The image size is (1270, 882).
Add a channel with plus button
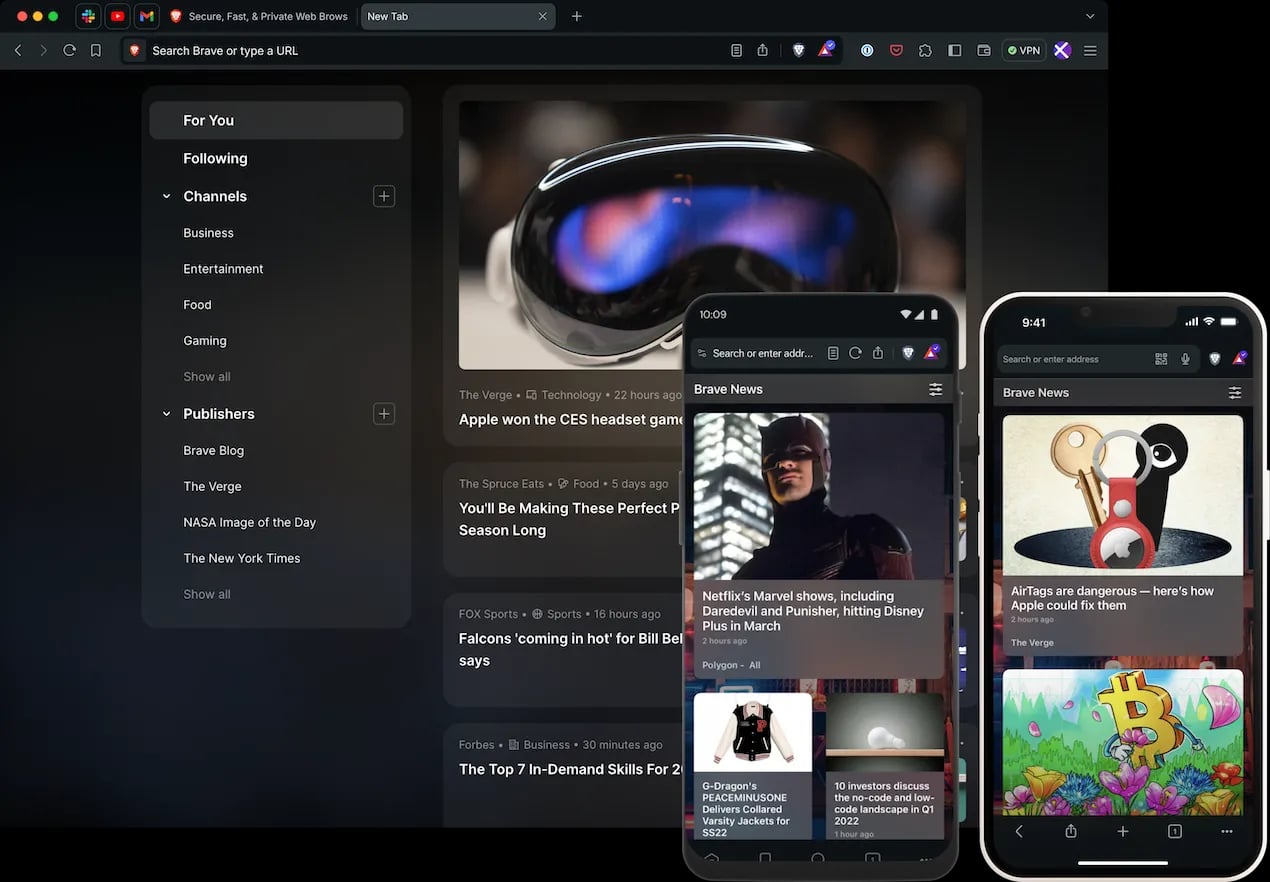[x=384, y=196]
